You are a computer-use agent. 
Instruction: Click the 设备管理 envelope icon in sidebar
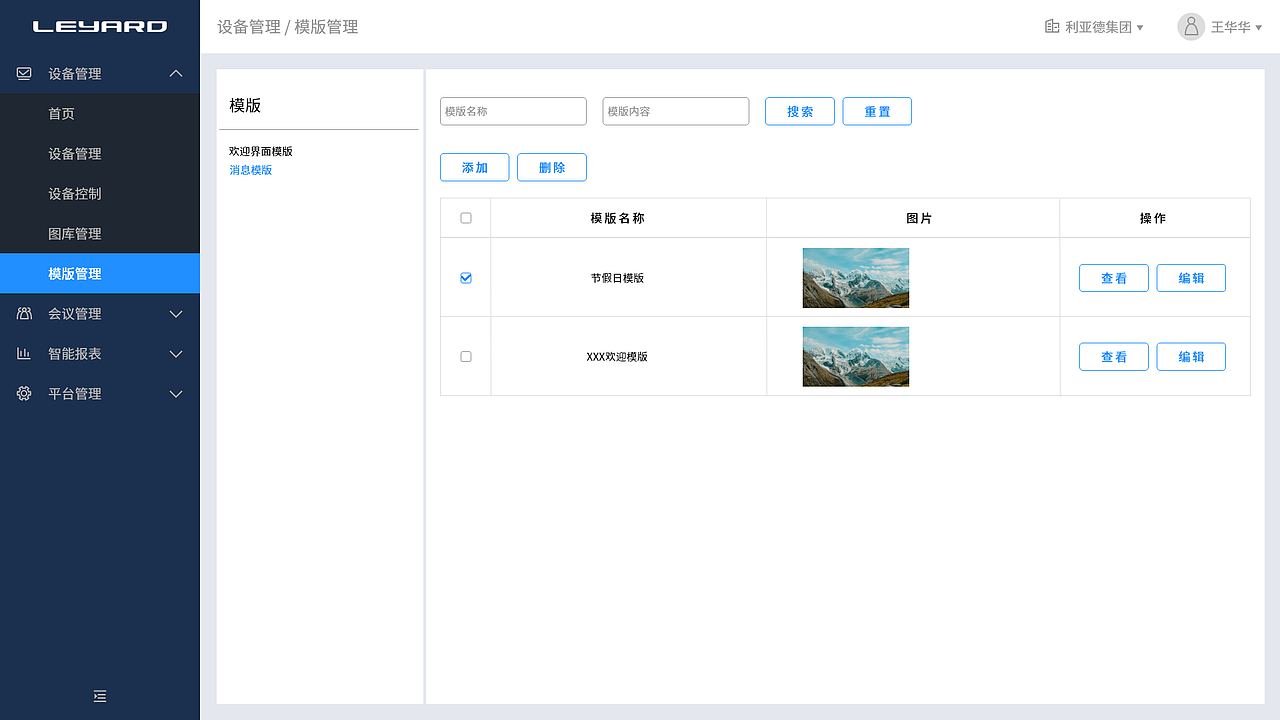23,73
